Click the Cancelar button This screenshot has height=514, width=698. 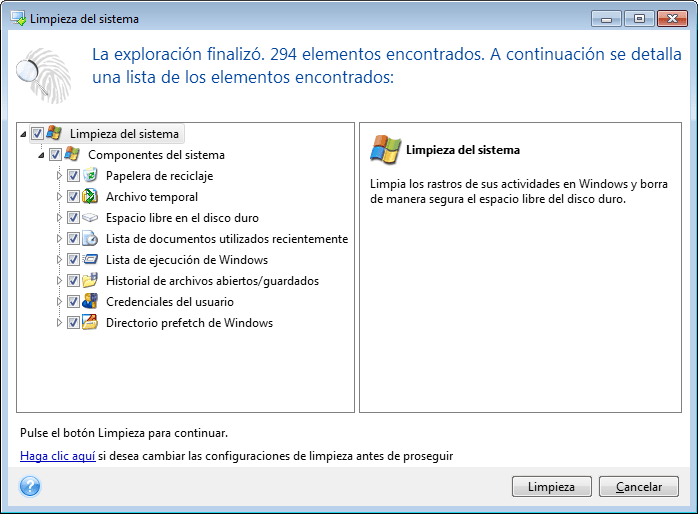point(639,487)
